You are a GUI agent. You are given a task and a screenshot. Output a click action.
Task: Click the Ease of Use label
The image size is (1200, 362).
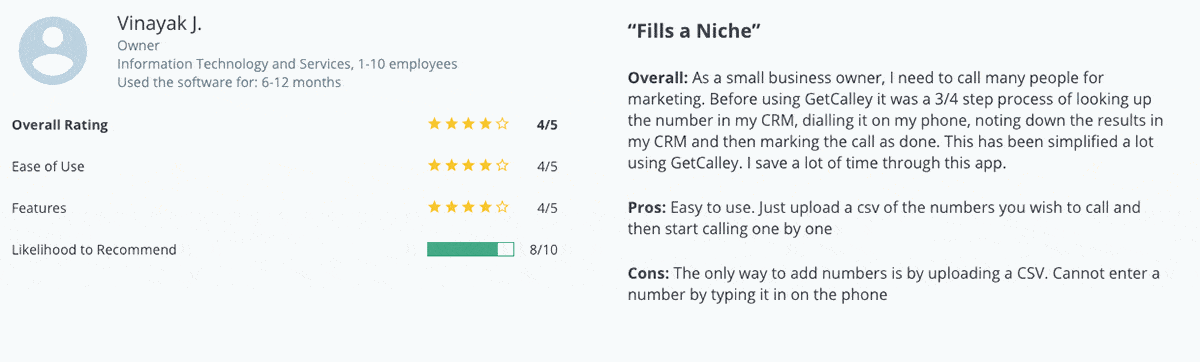(x=47, y=166)
